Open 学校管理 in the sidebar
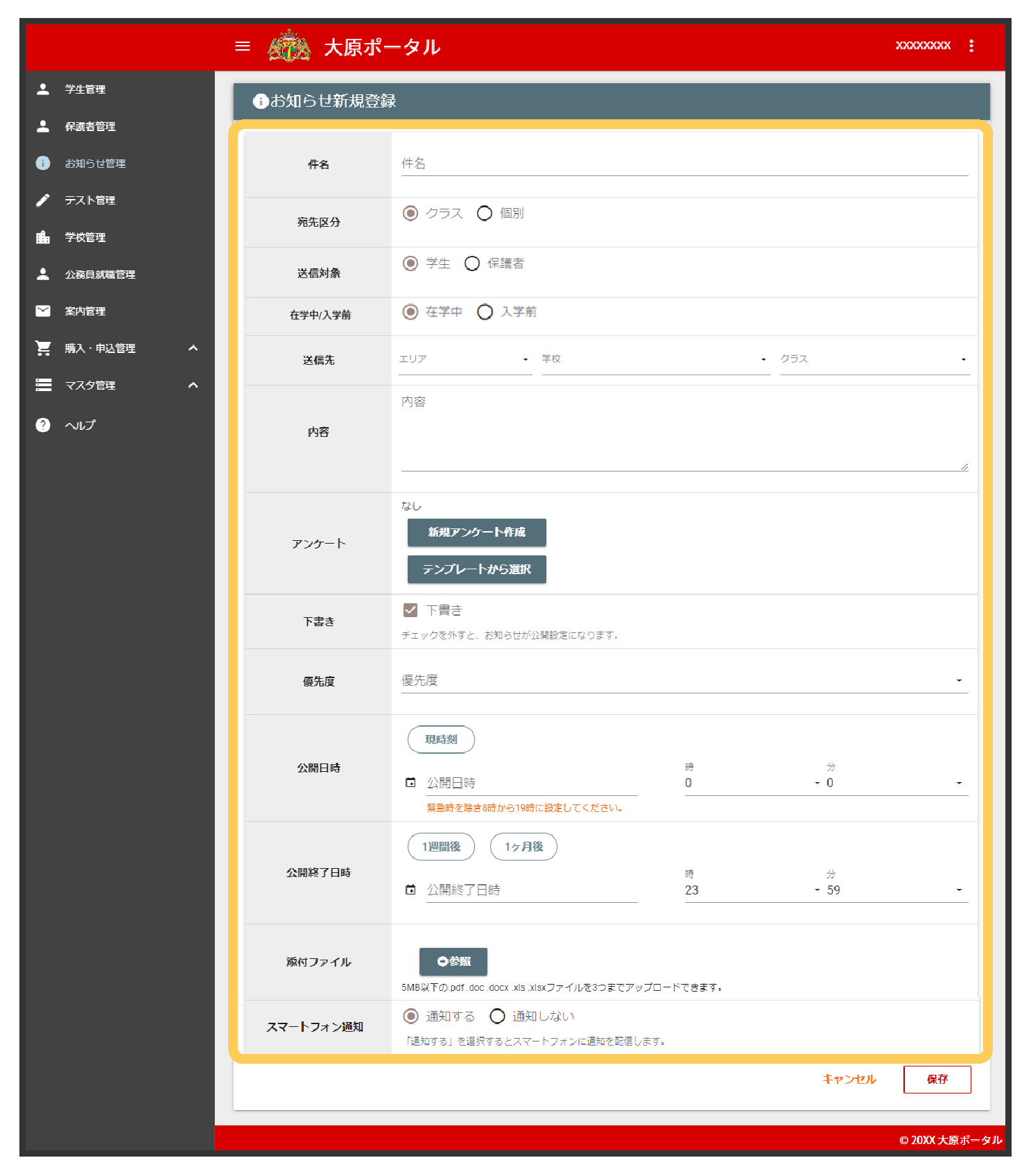The height and width of the screenshot is (1176, 1031). (x=85, y=237)
